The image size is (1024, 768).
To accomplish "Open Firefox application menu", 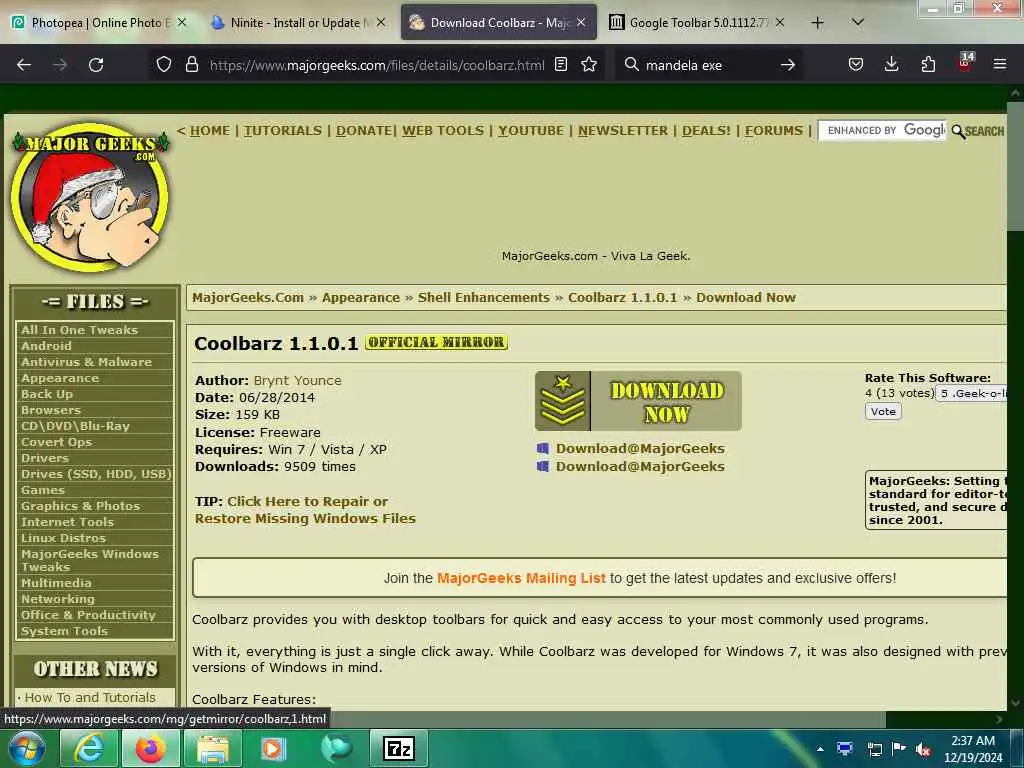I will point(999,65).
